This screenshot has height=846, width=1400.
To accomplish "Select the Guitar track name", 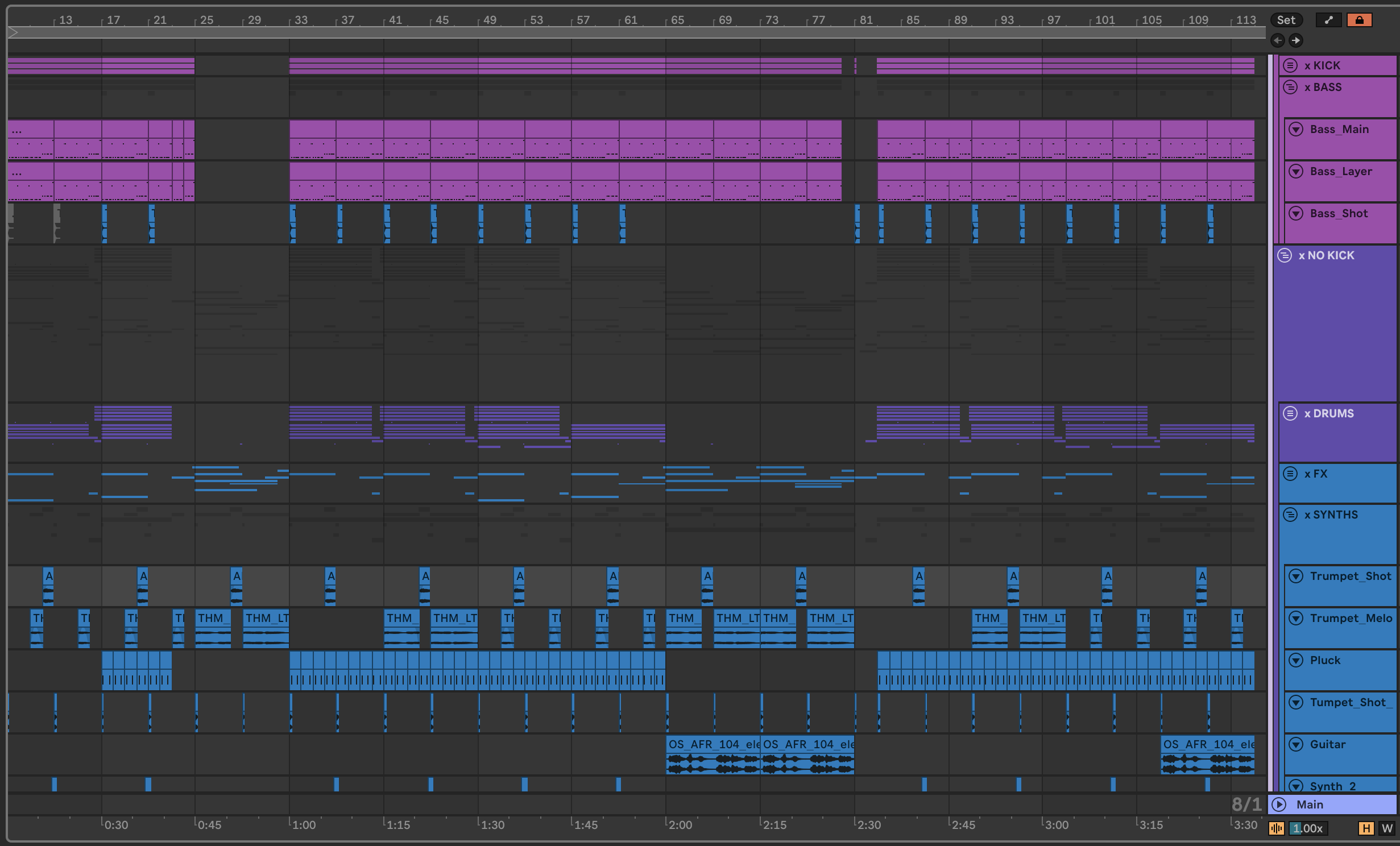I will point(1328,744).
